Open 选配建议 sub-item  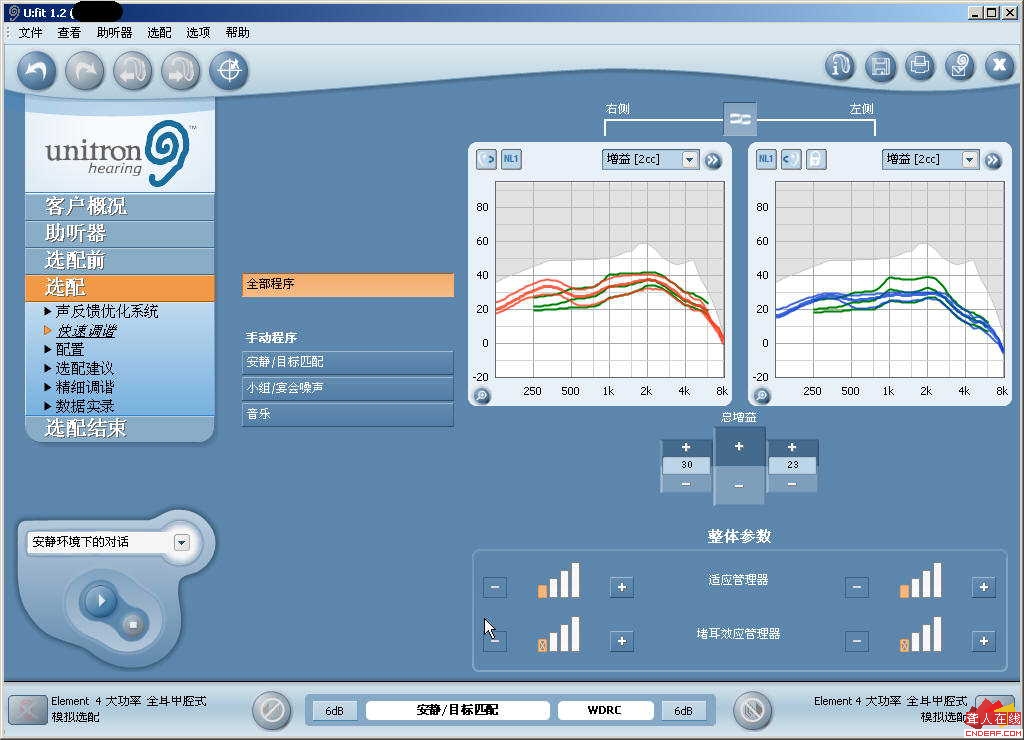tap(84, 368)
